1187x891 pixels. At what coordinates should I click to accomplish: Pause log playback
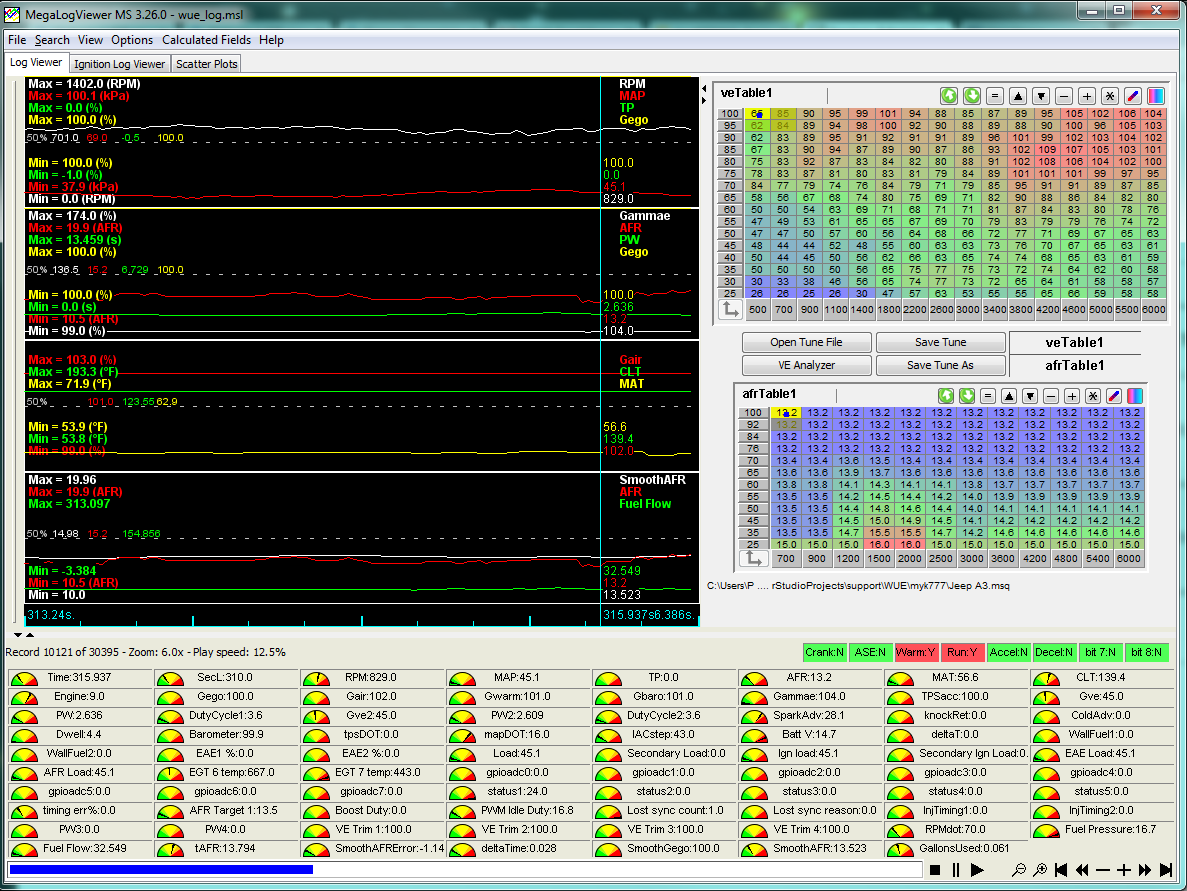pos(956,871)
